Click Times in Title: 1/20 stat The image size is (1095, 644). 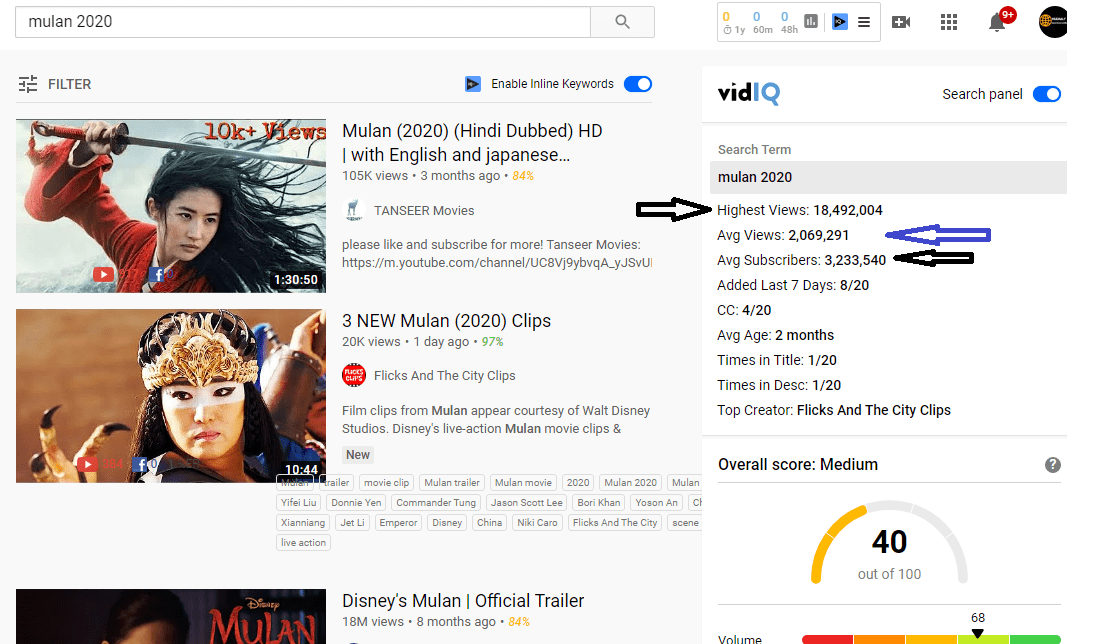pyautogui.click(x=777, y=360)
